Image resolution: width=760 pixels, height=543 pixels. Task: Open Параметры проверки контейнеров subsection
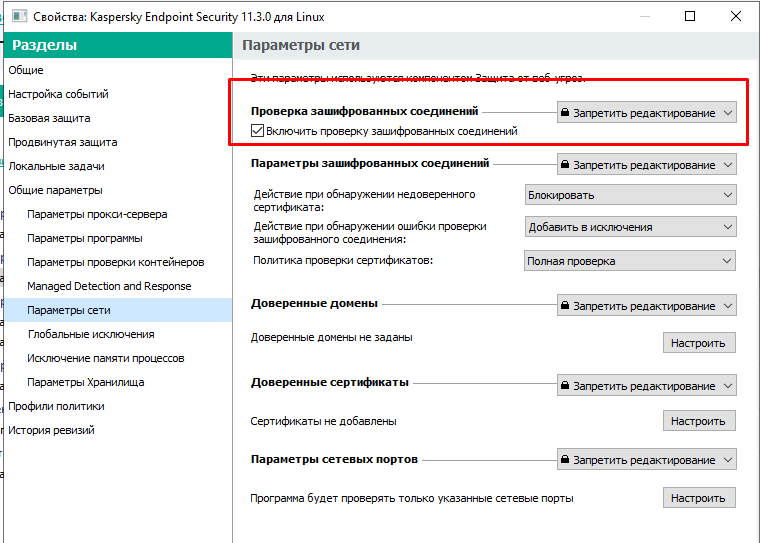pyautogui.click(x=118, y=262)
